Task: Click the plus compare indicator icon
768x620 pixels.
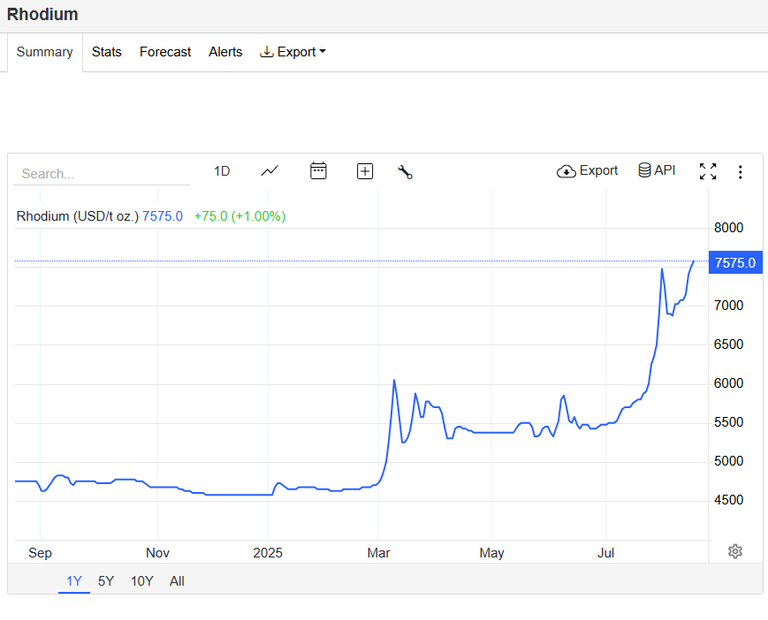Action: click(x=365, y=171)
